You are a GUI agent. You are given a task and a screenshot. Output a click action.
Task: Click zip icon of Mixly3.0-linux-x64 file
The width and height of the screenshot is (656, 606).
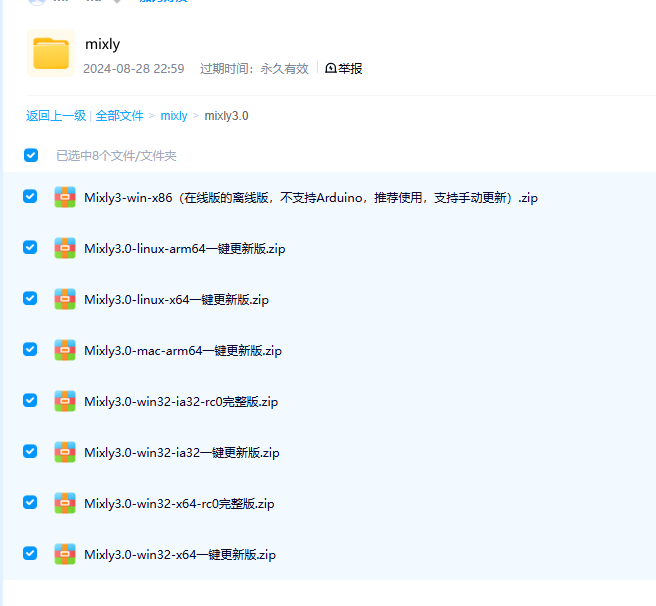65,299
